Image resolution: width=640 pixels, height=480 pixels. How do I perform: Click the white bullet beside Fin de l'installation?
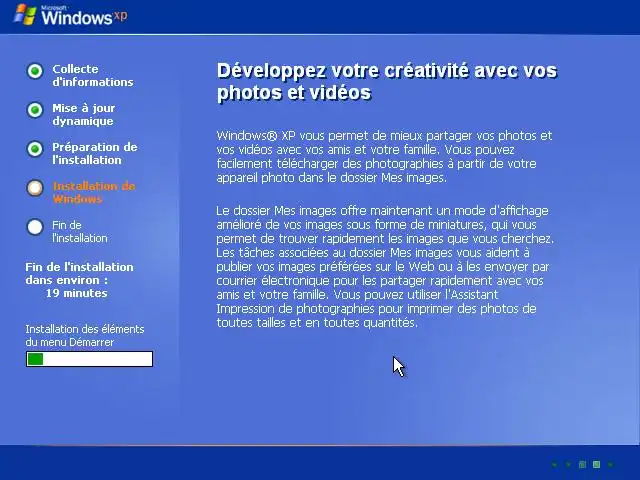(x=35, y=227)
